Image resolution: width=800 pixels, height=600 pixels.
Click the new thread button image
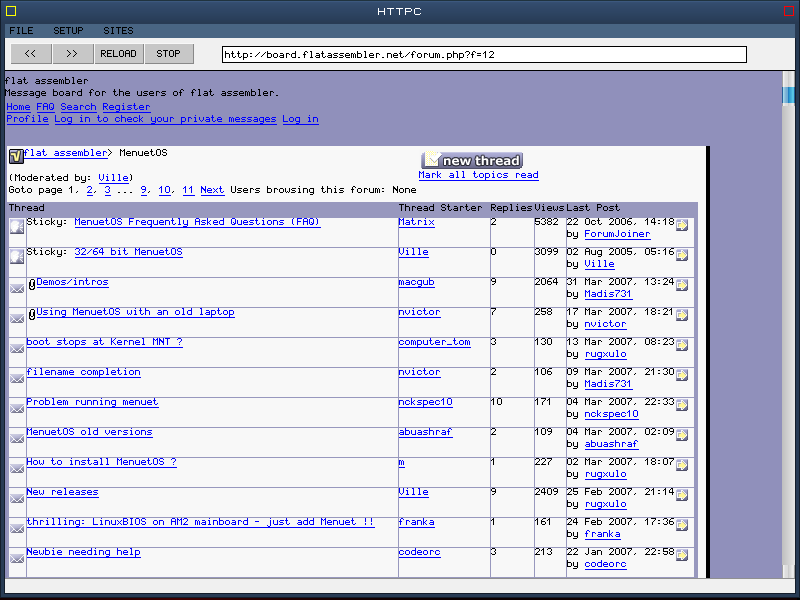coord(472,160)
